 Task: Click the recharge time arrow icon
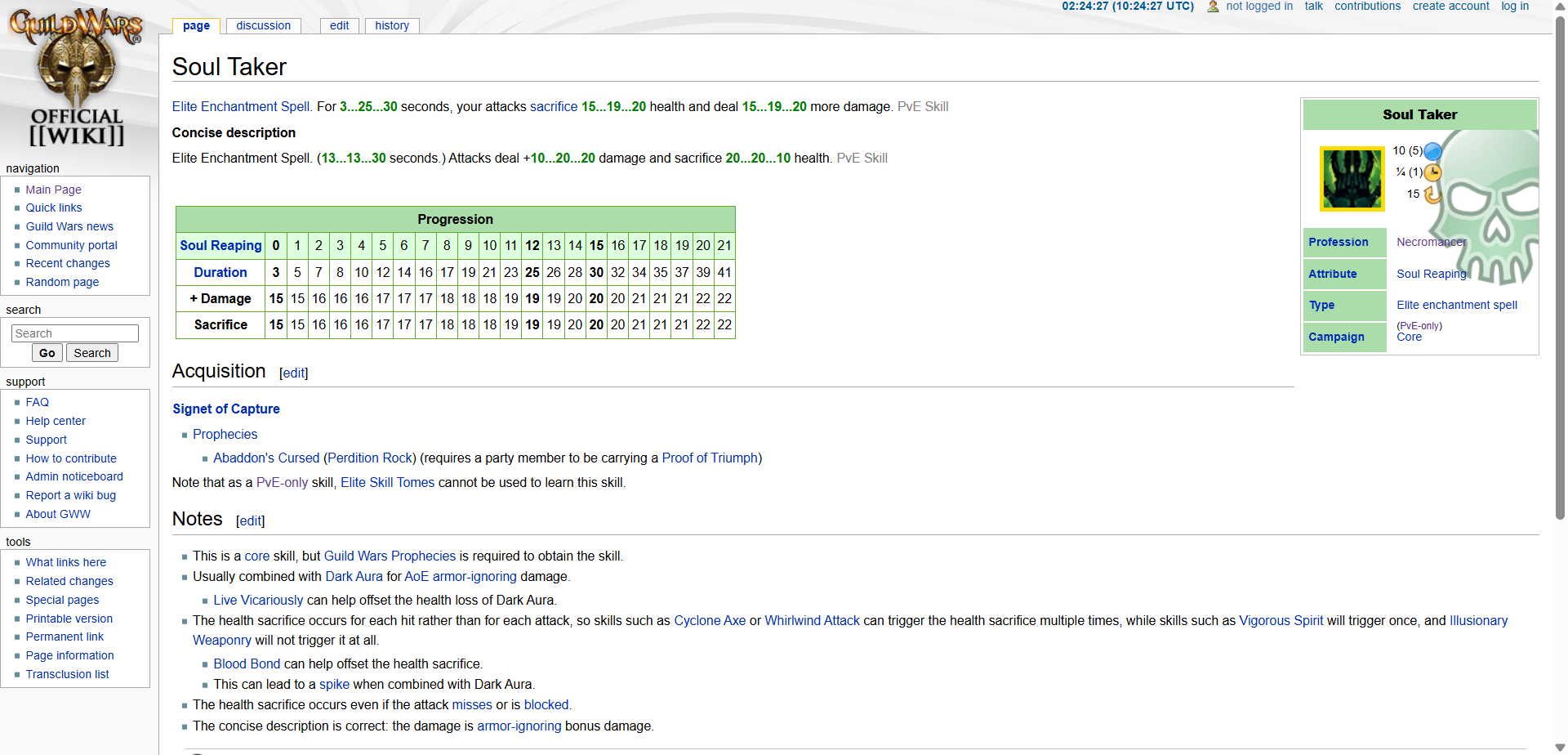tap(1432, 194)
